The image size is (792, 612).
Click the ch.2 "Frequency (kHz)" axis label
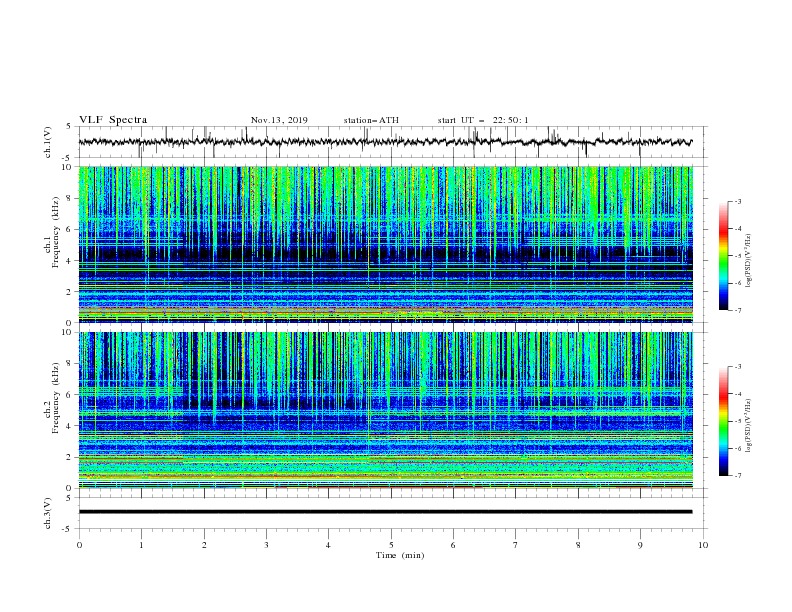(56, 398)
